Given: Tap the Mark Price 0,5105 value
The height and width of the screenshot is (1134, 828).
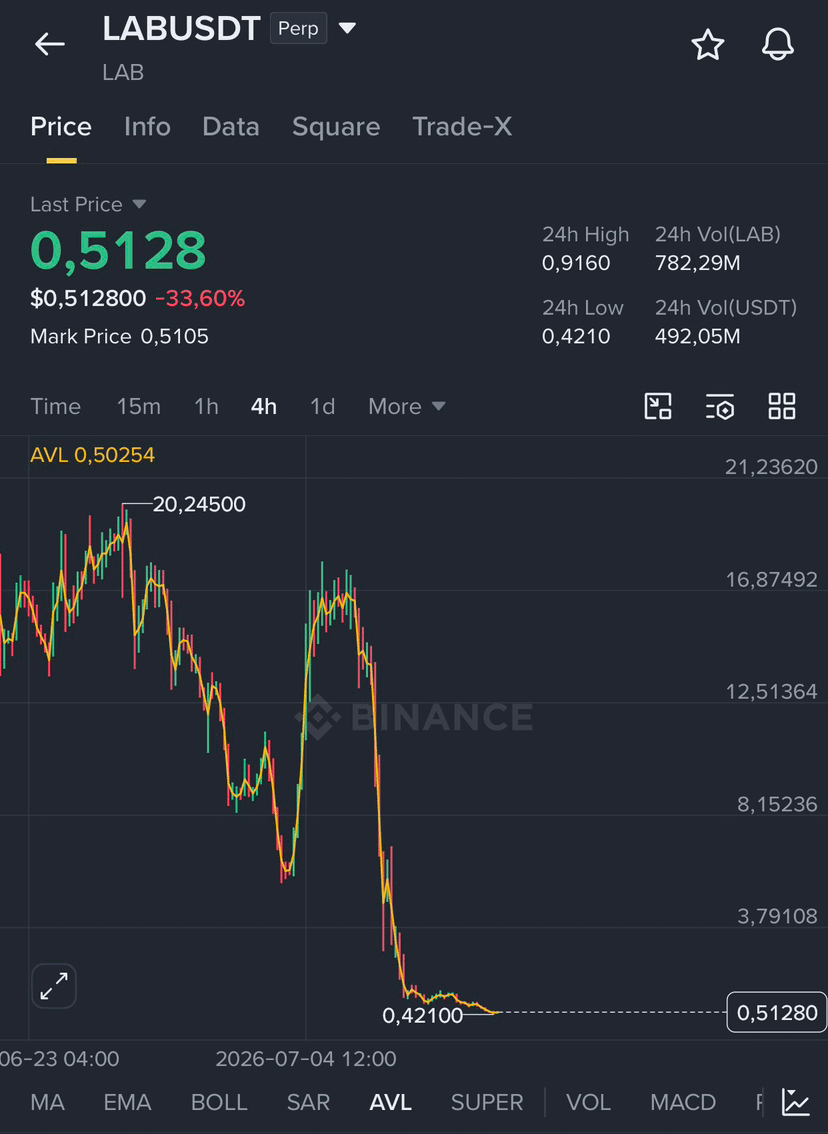Looking at the screenshot, I should 174,336.
